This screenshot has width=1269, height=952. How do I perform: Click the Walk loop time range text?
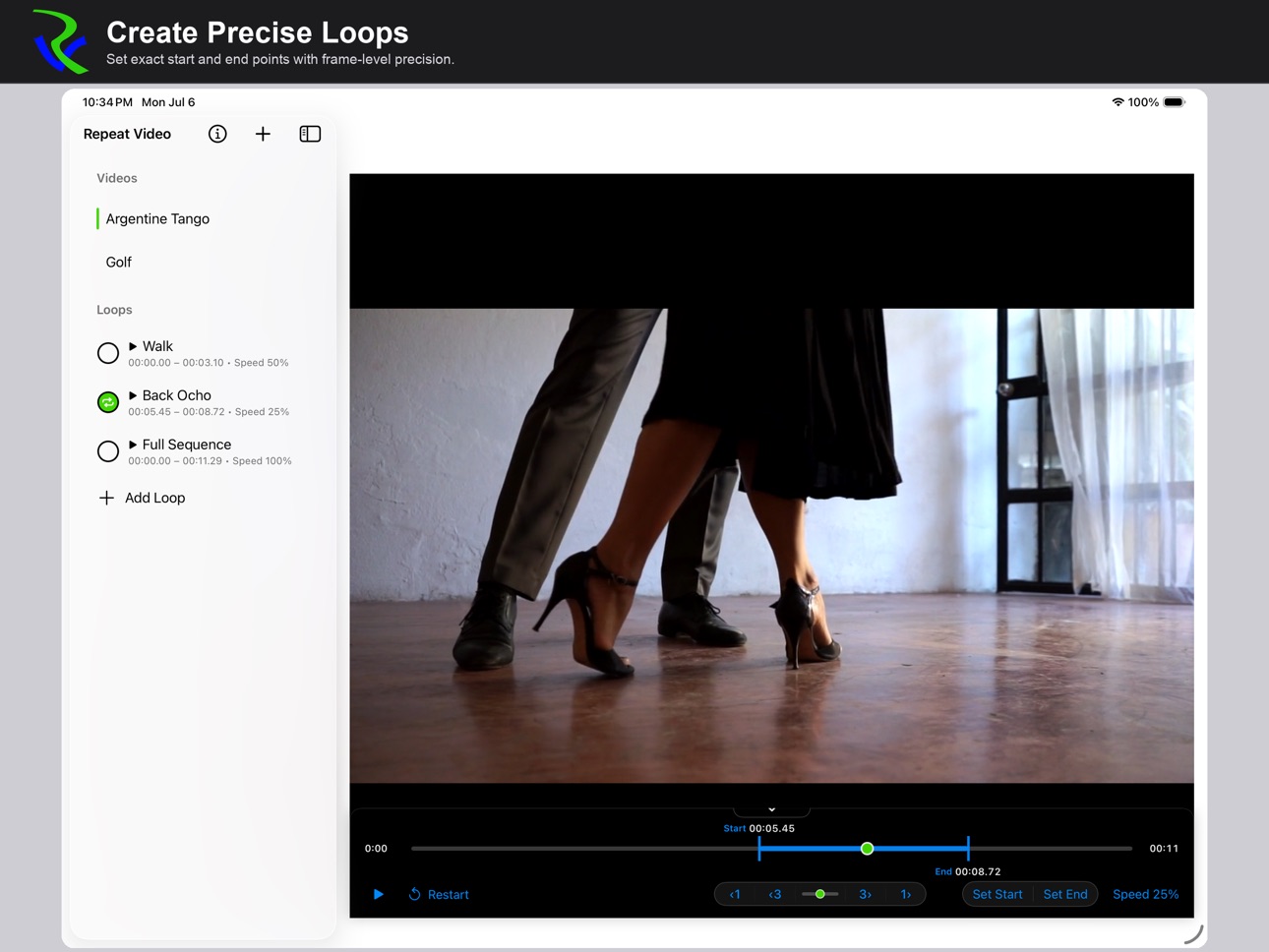[176, 363]
